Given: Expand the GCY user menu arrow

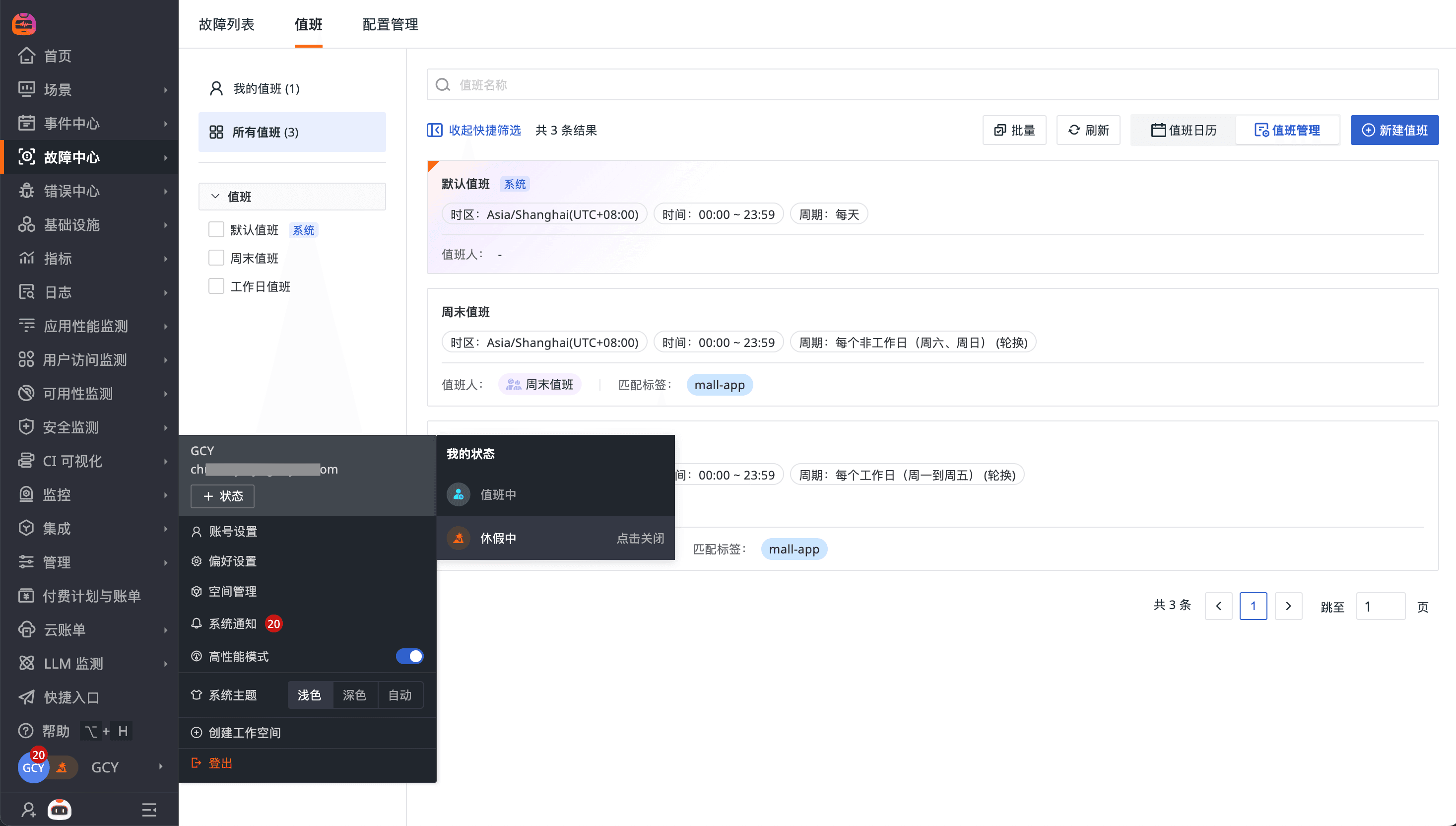Looking at the screenshot, I should coord(161,767).
